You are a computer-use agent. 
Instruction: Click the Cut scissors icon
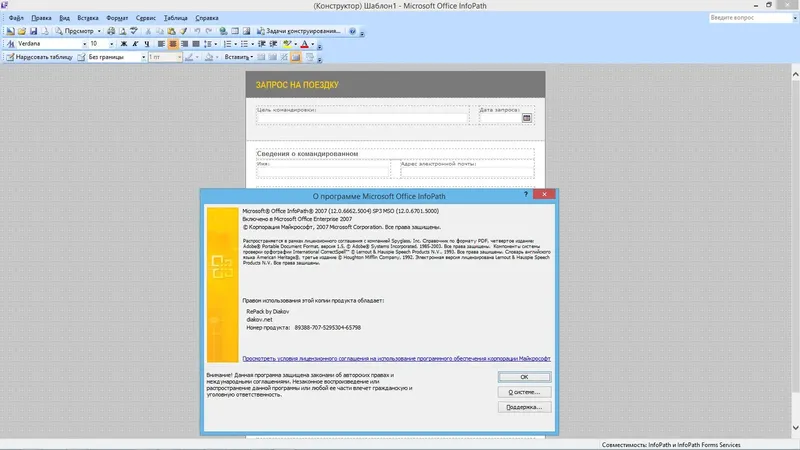(148, 31)
